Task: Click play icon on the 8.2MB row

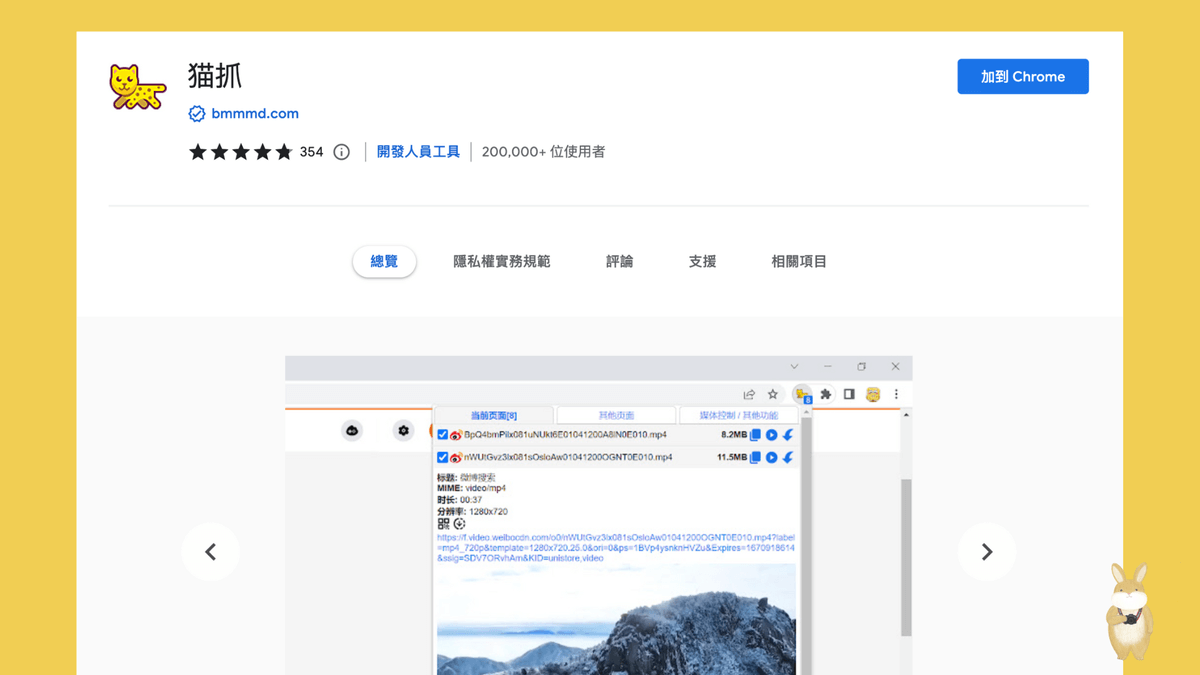Action: (771, 435)
